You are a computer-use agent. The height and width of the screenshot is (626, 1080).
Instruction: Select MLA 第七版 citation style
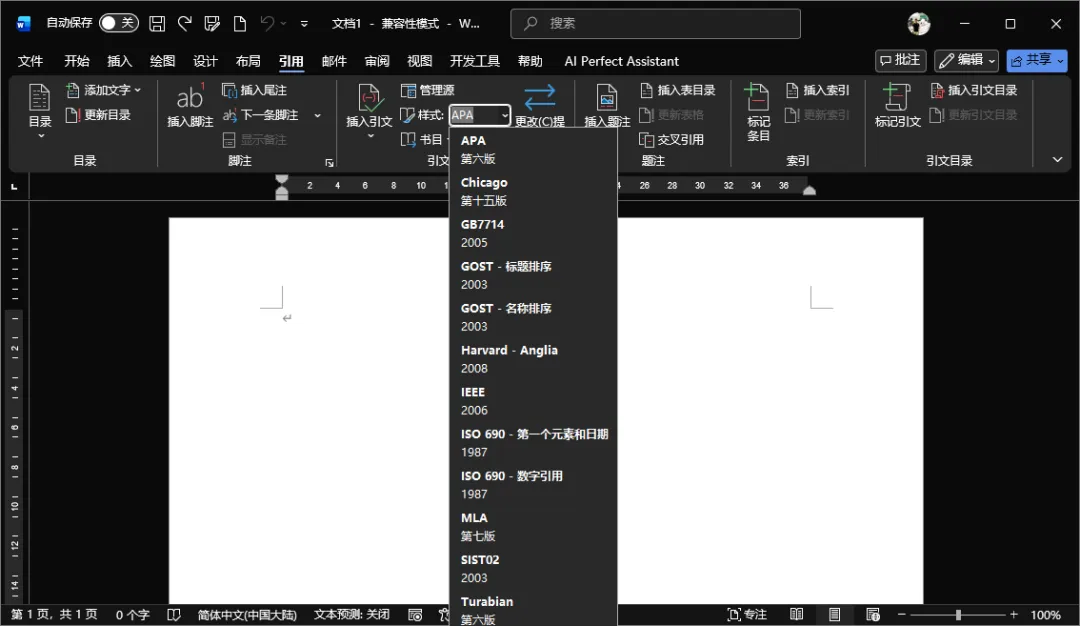pyautogui.click(x=533, y=527)
